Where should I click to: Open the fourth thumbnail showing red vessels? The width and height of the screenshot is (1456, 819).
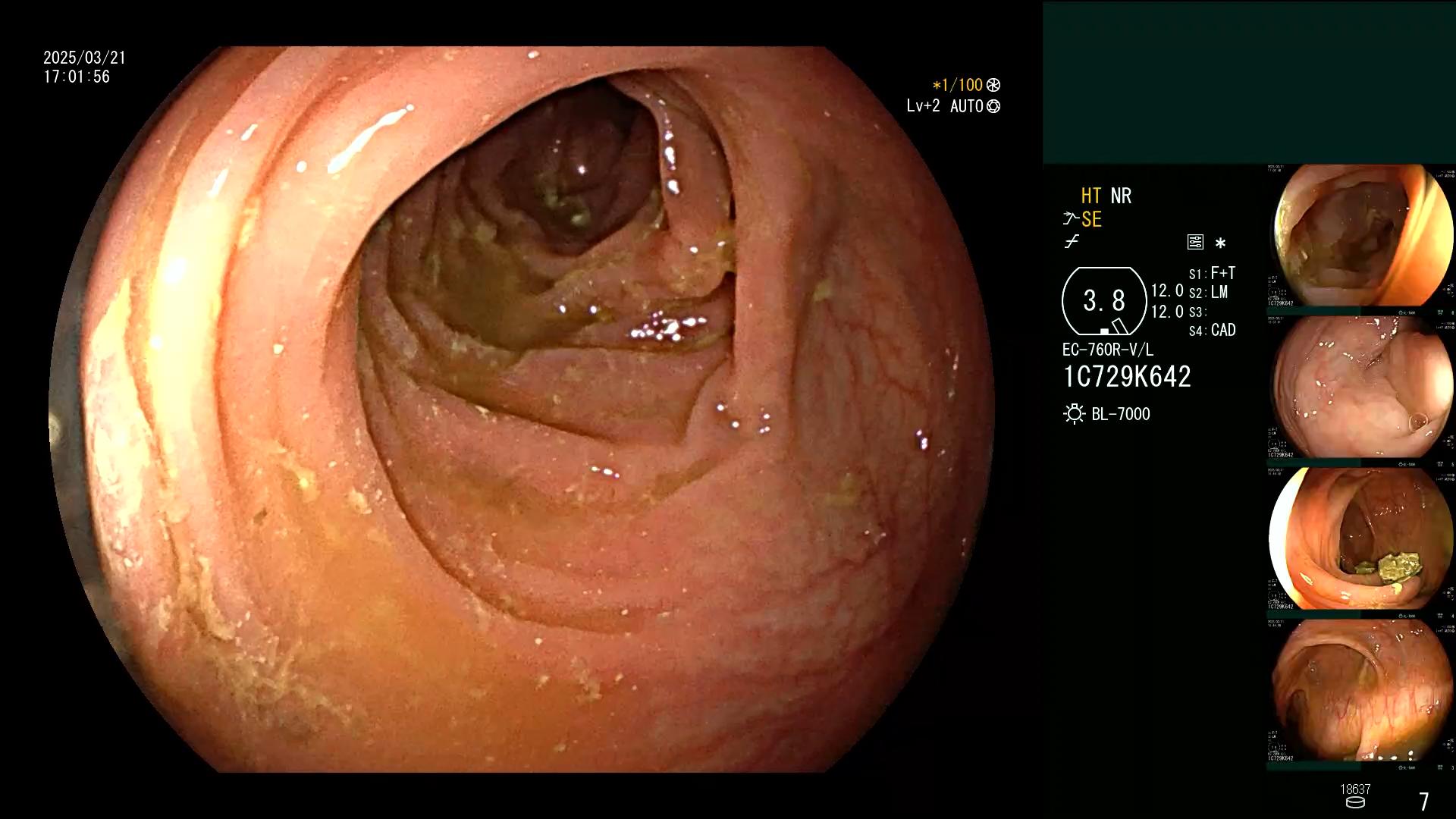[1361, 692]
